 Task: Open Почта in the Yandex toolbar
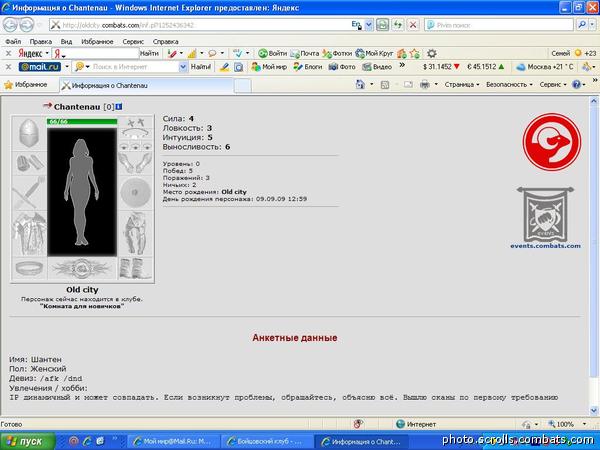click(x=305, y=54)
